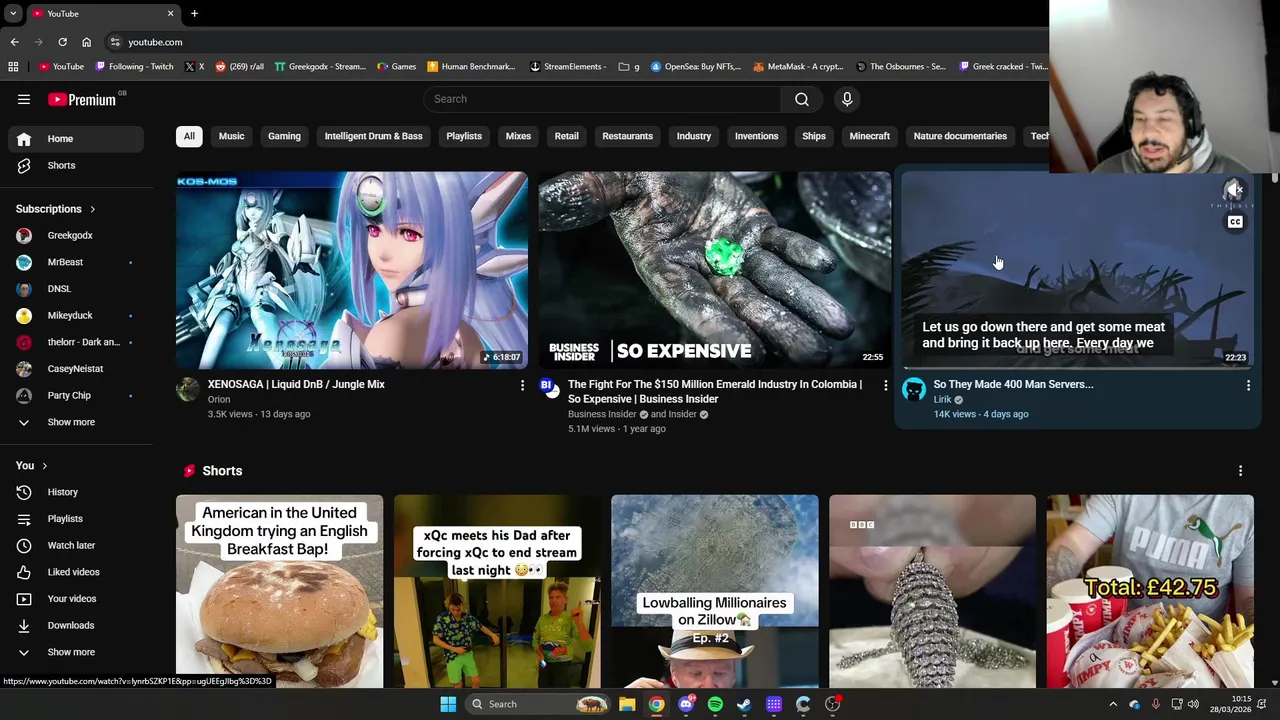Open the XENOSAGA video thumbnail
1280x720 pixels.
(x=352, y=270)
